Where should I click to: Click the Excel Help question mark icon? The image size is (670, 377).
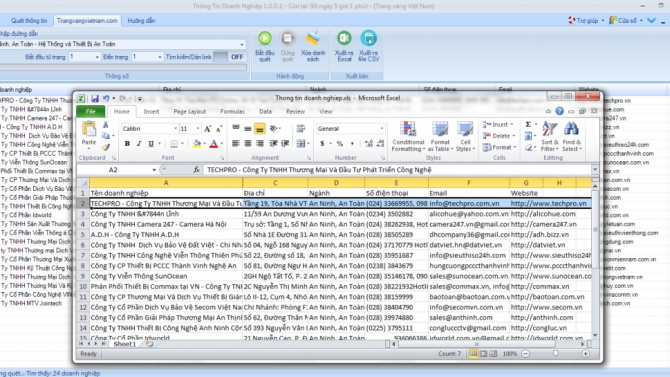coord(559,111)
